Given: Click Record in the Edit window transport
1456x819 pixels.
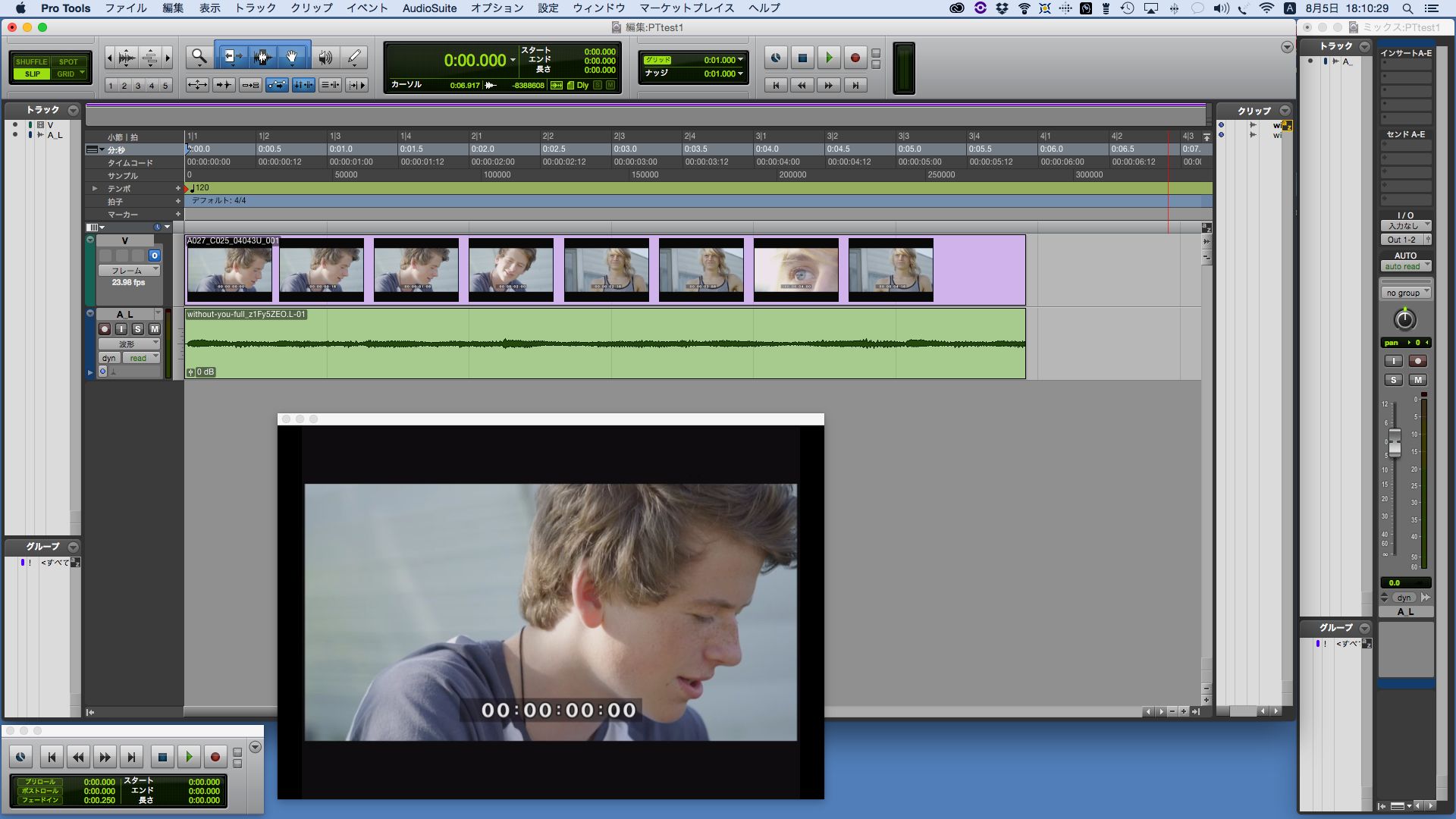Looking at the screenshot, I should click(x=855, y=58).
